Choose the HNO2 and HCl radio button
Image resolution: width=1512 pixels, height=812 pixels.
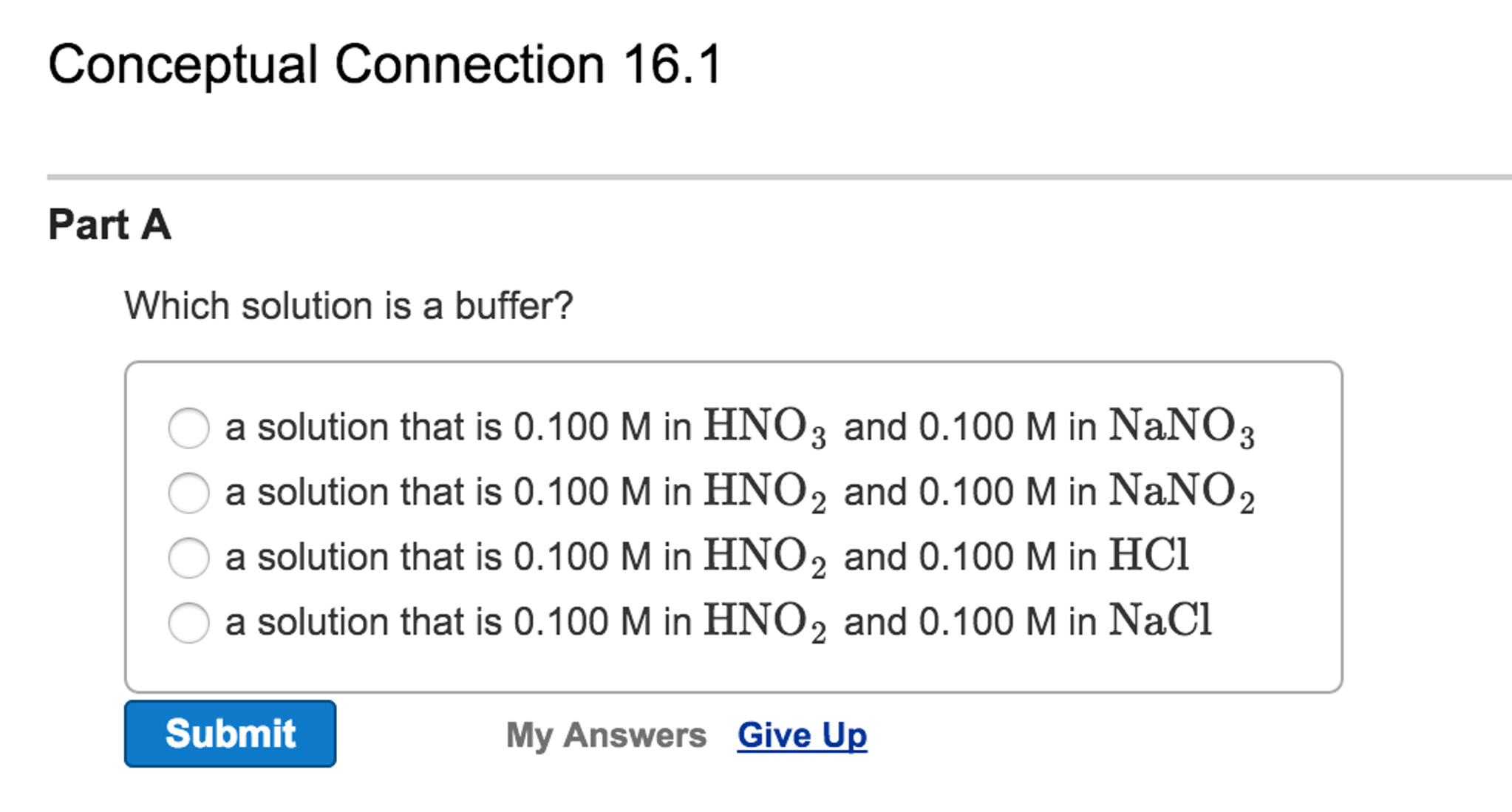click(x=188, y=558)
